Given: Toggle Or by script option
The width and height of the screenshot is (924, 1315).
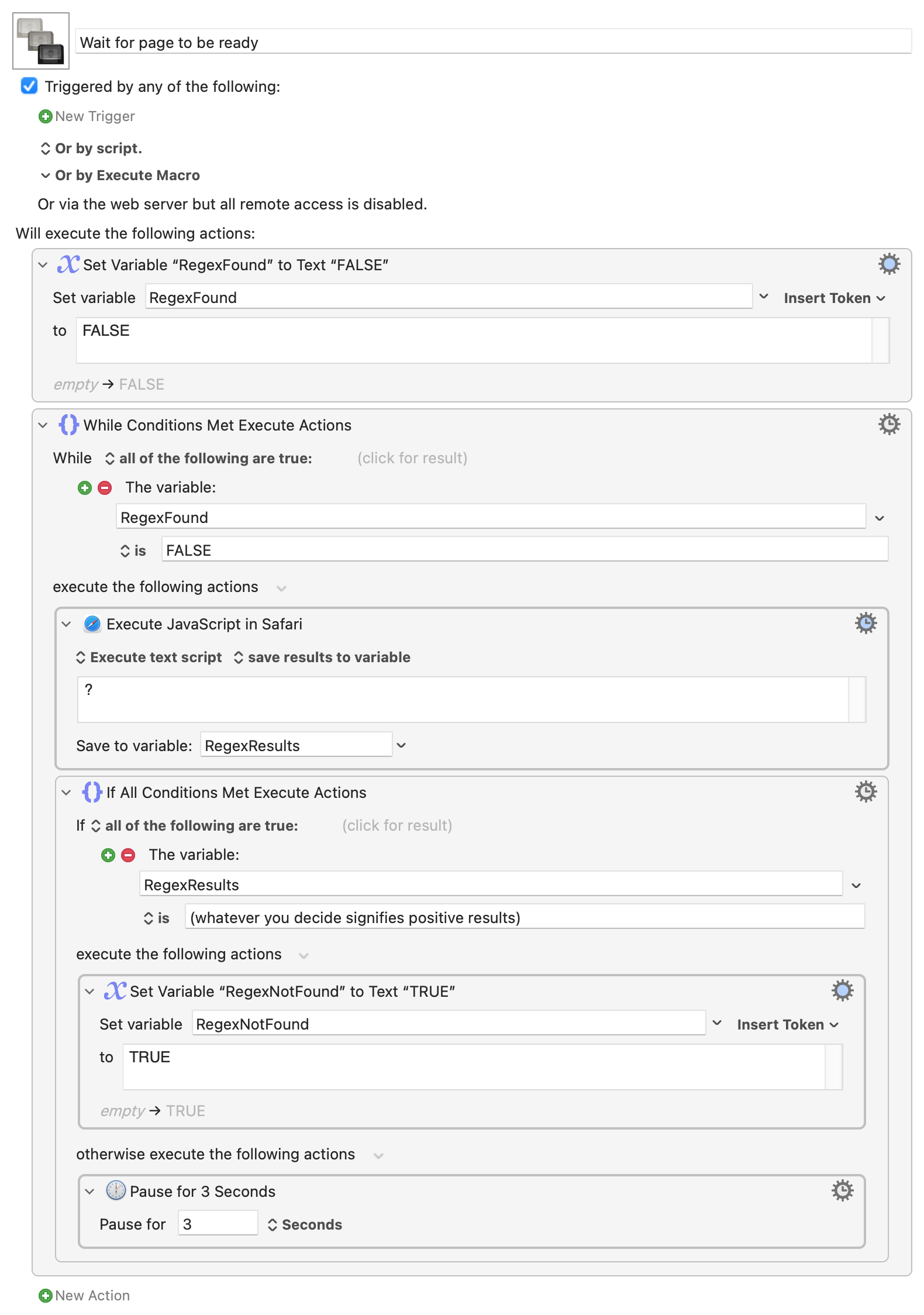Looking at the screenshot, I should (x=91, y=149).
